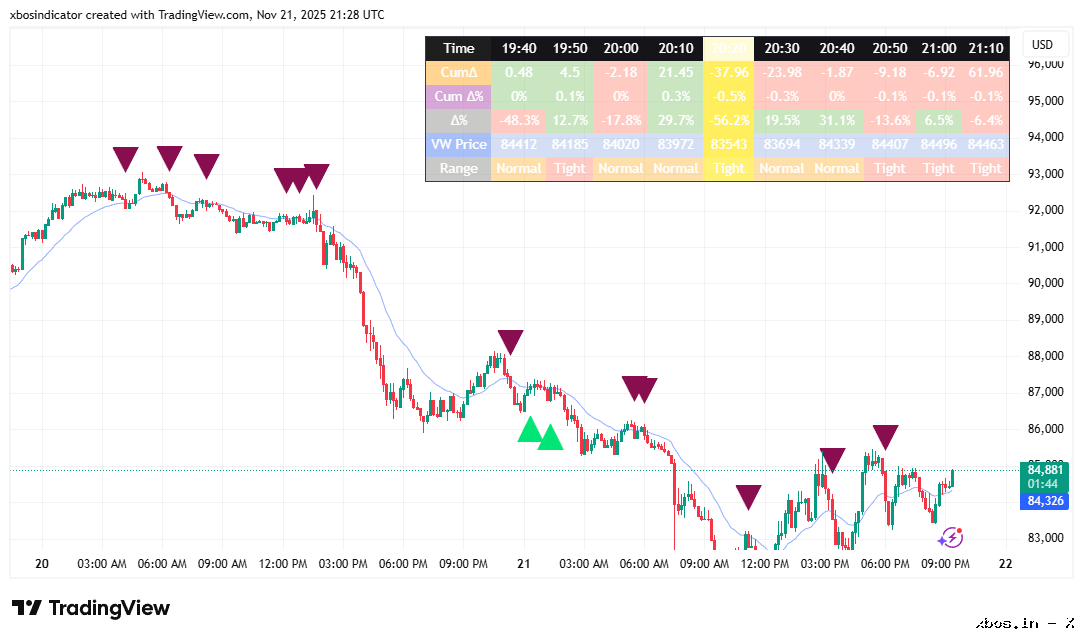This screenshot has height=638, width=1083.
Task: Click the 61.96 CumΔ value cell
Action: click(x=985, y=72)
